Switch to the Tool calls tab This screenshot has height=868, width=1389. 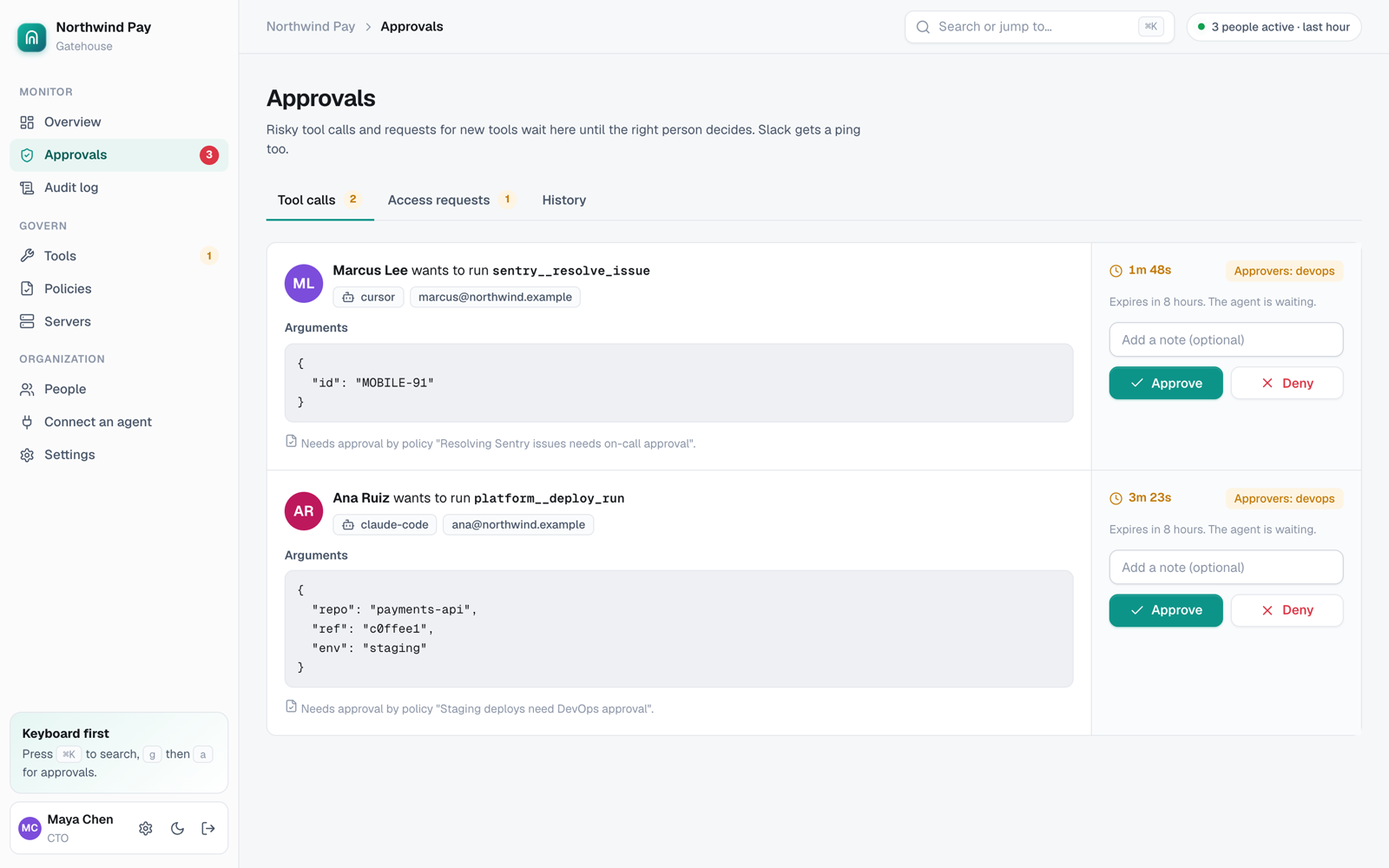319,200
